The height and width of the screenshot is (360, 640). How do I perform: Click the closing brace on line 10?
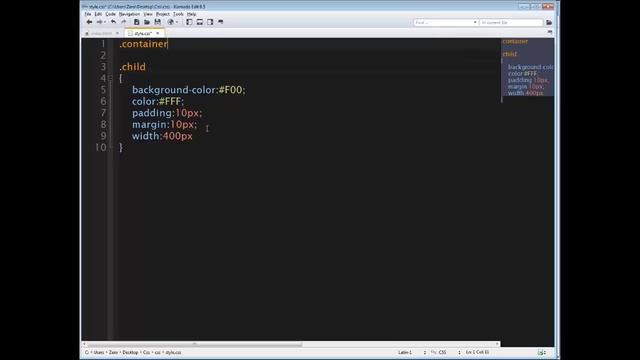pos(121,147)
